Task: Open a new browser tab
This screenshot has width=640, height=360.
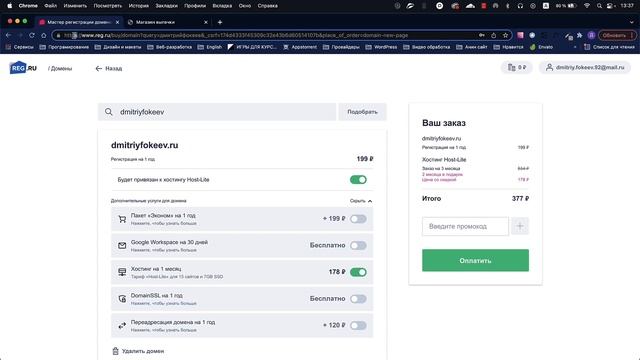Action: [x=220, y=22]
